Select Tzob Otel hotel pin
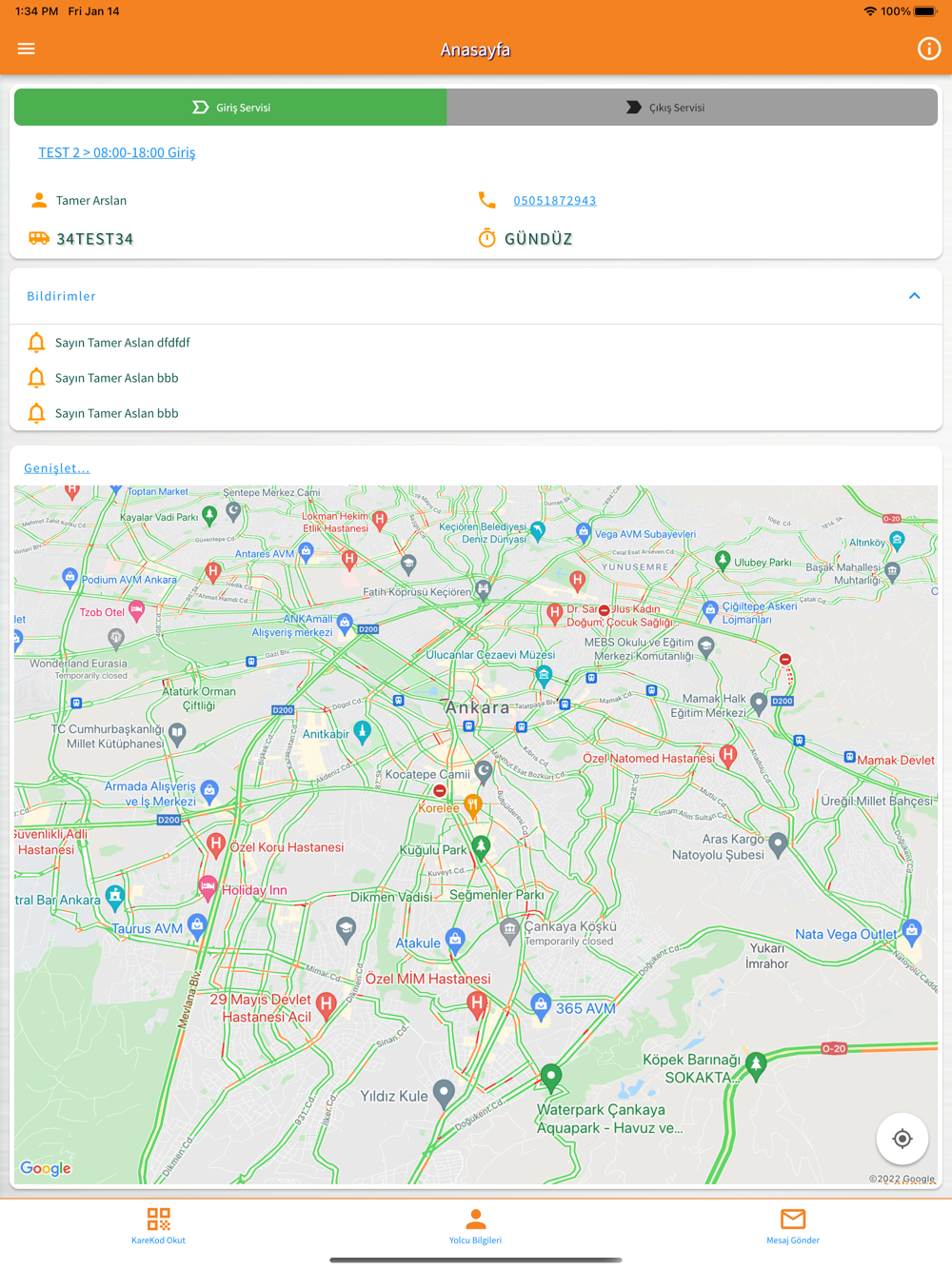Viewport: 952px width, 1270px height. click(x=136, y=610)
